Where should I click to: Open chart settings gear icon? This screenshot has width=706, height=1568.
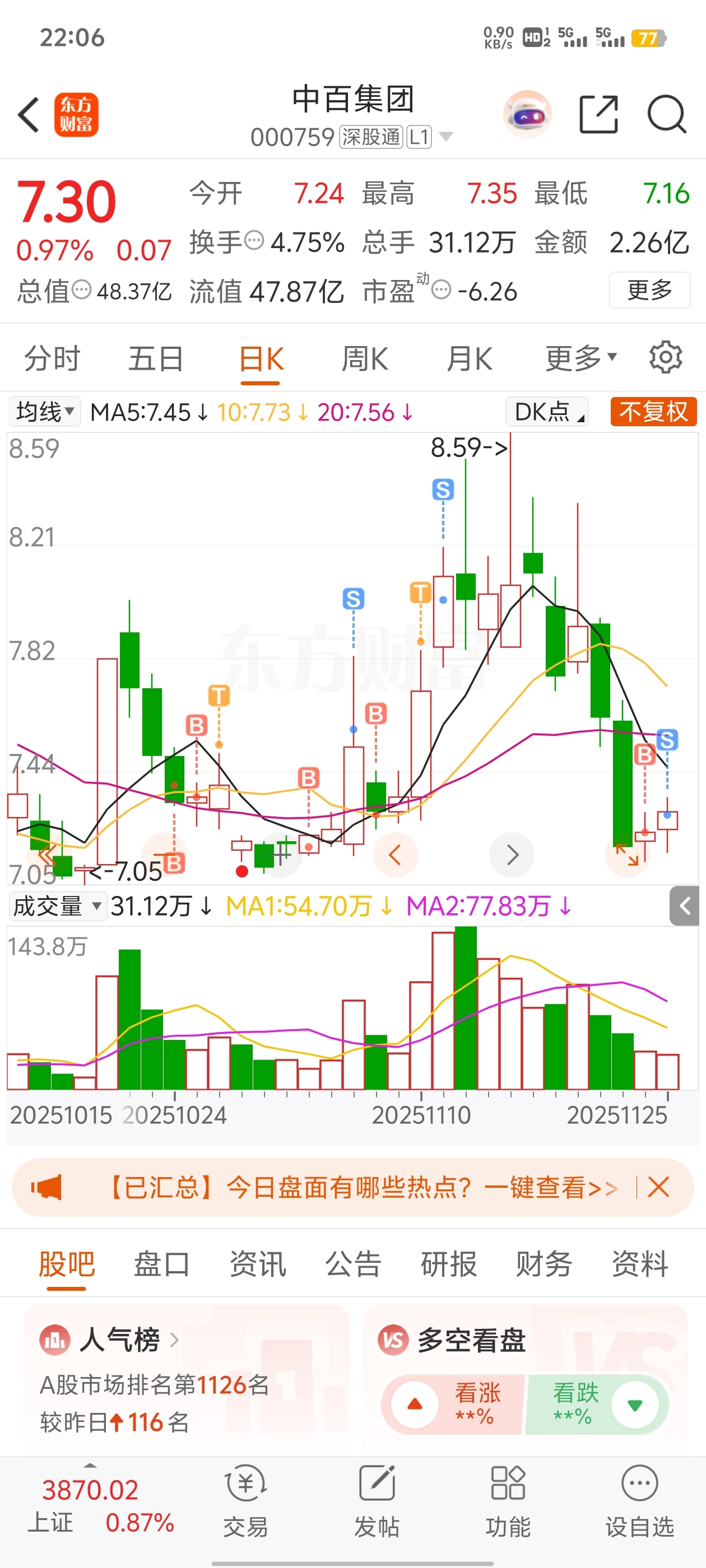[665, 357]
